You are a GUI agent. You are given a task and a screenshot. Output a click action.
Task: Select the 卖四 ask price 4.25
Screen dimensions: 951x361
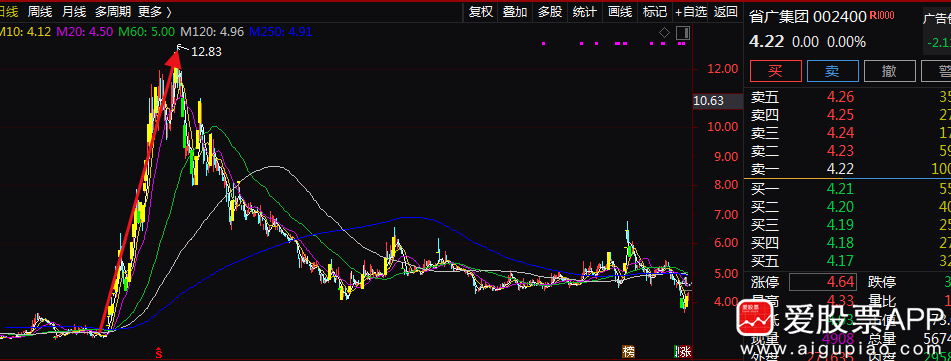[841, 115]
